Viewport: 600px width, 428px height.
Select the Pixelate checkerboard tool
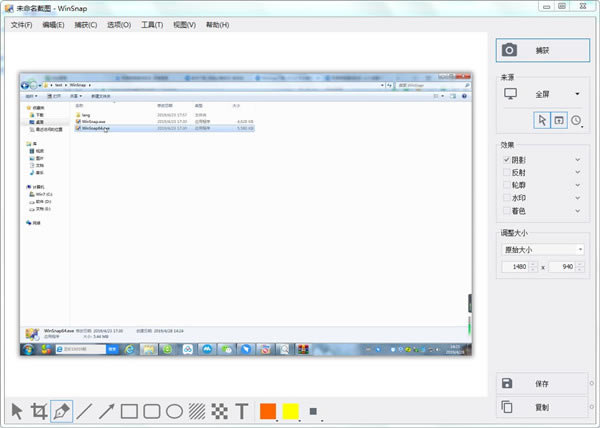[x=220, y=412]
